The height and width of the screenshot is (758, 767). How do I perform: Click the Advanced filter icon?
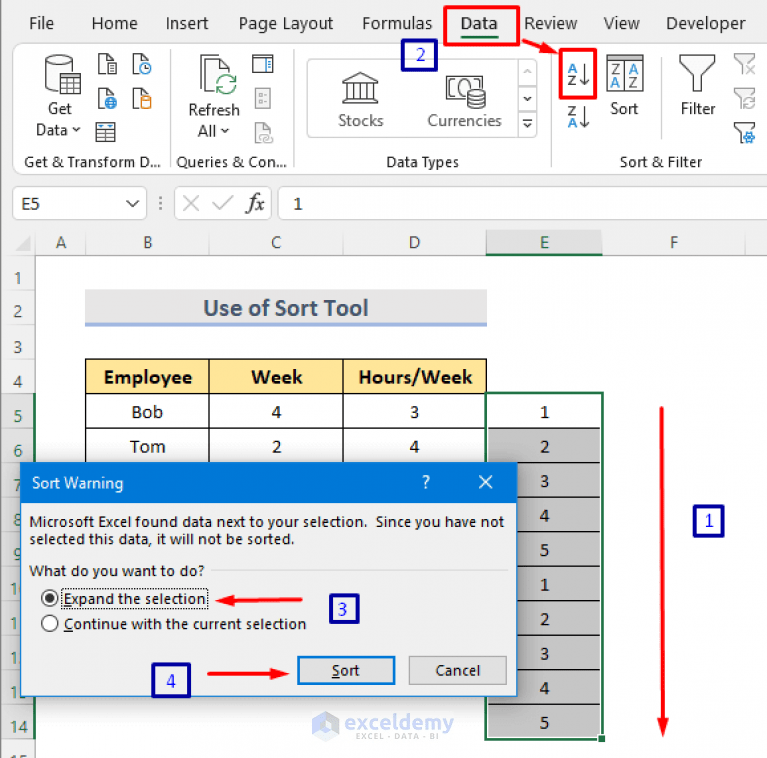pyautogui.click(x=744, y=133)
